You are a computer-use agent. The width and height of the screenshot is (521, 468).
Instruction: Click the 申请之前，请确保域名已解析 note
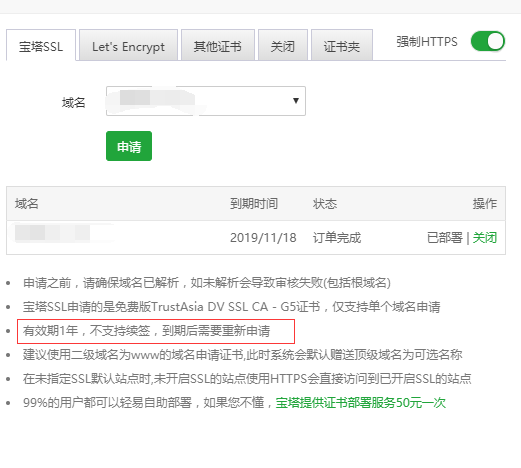207,283
